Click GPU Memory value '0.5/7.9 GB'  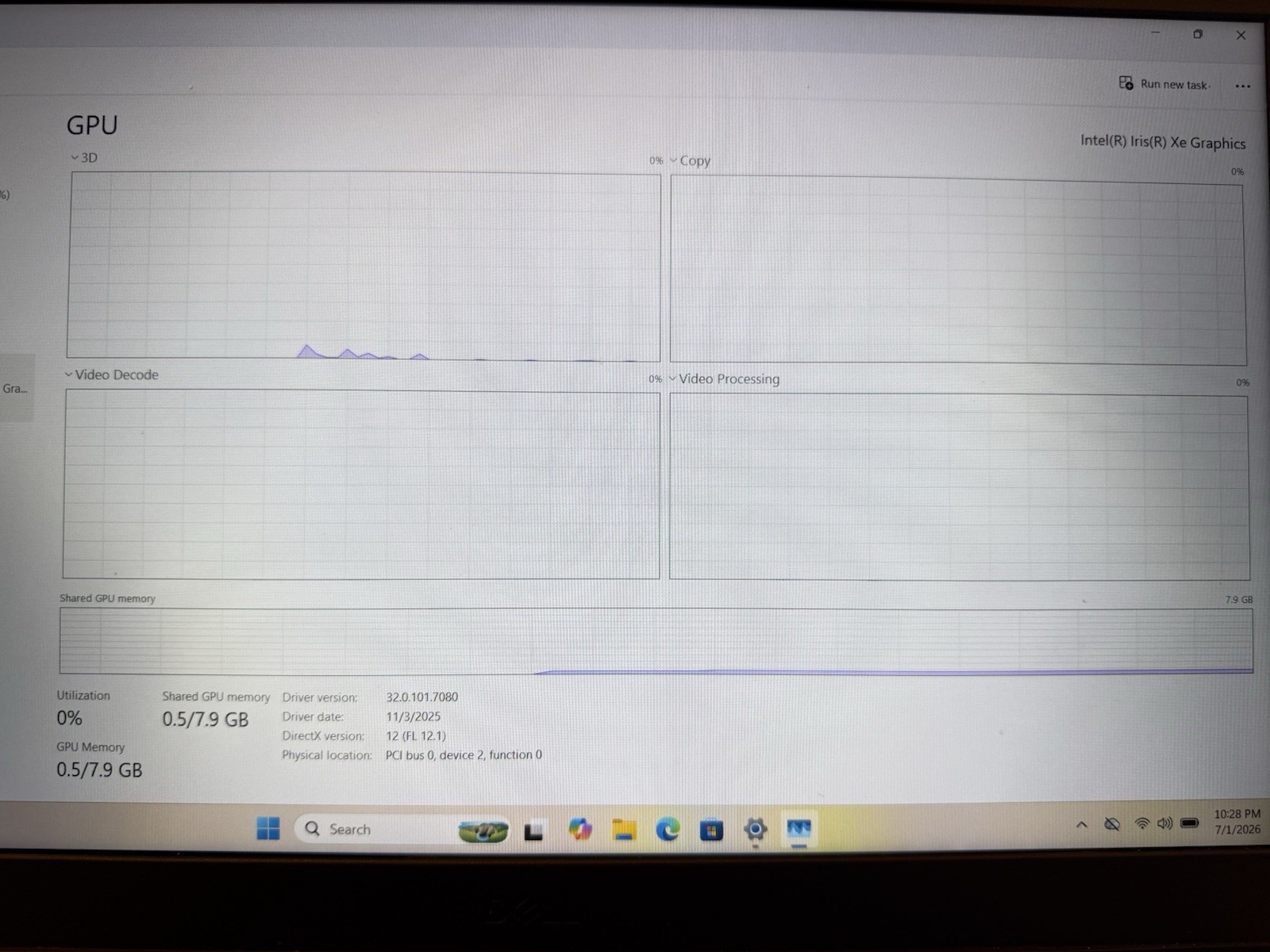(99, 770)
